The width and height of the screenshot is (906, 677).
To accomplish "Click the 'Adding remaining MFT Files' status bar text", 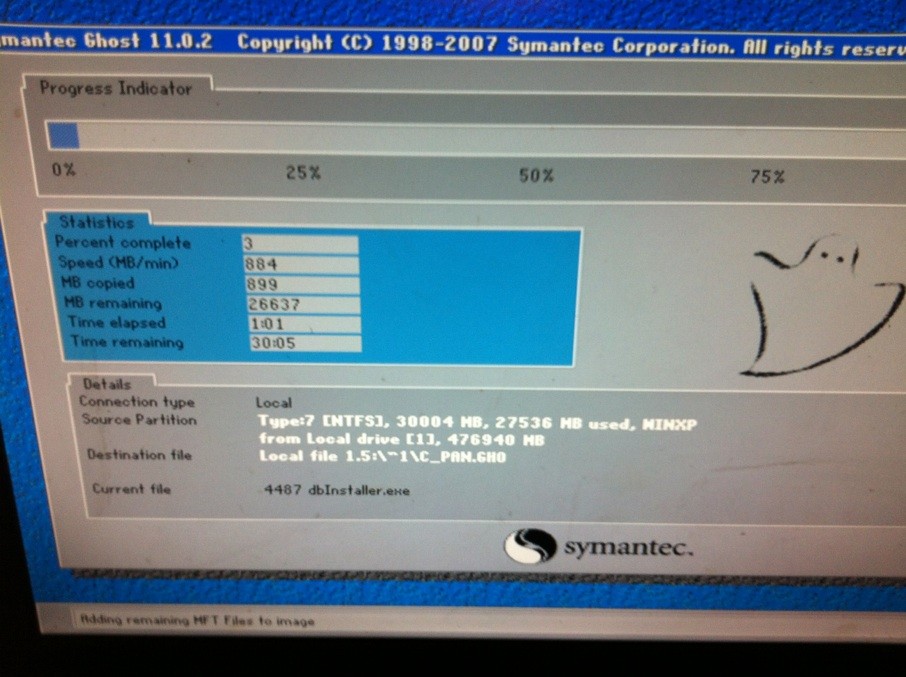I will (197, 620).
